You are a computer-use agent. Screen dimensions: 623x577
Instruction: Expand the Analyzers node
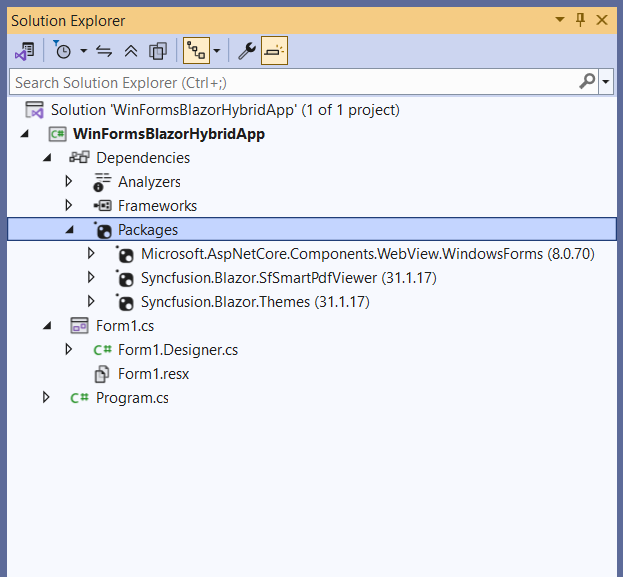click(x=69, y=181)
